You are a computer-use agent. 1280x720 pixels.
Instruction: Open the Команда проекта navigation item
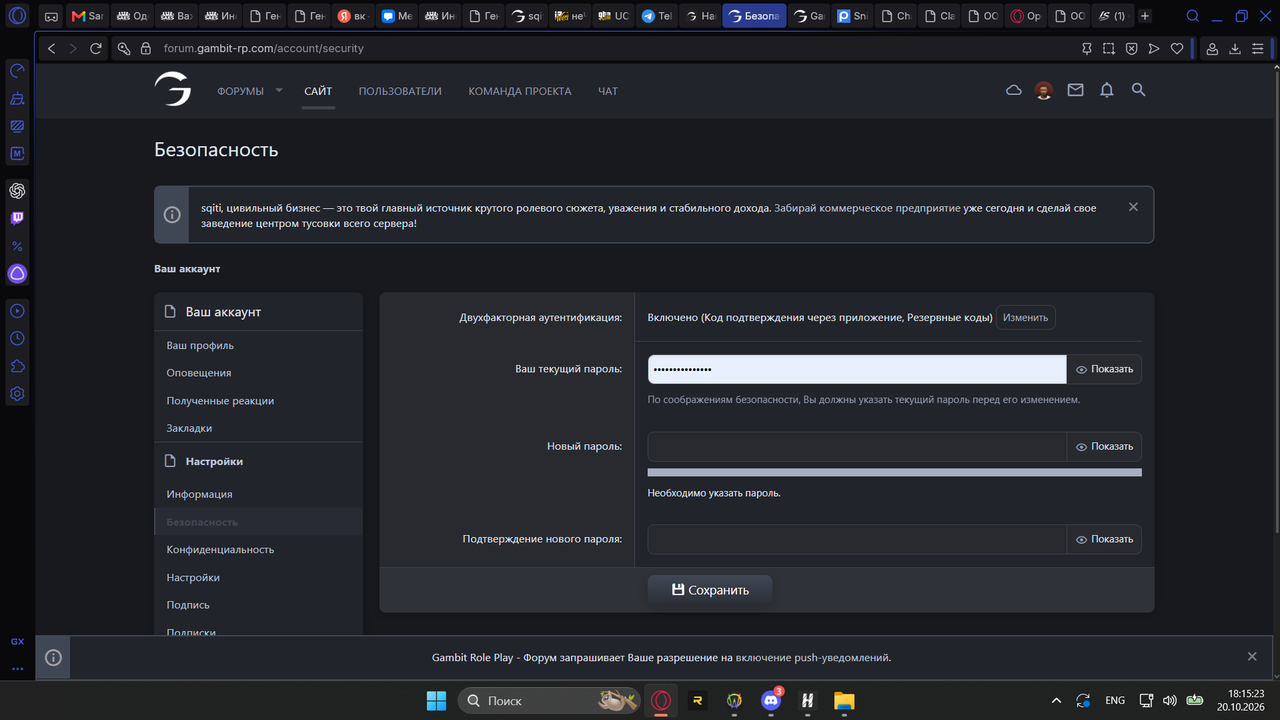(x=520, y=91)
